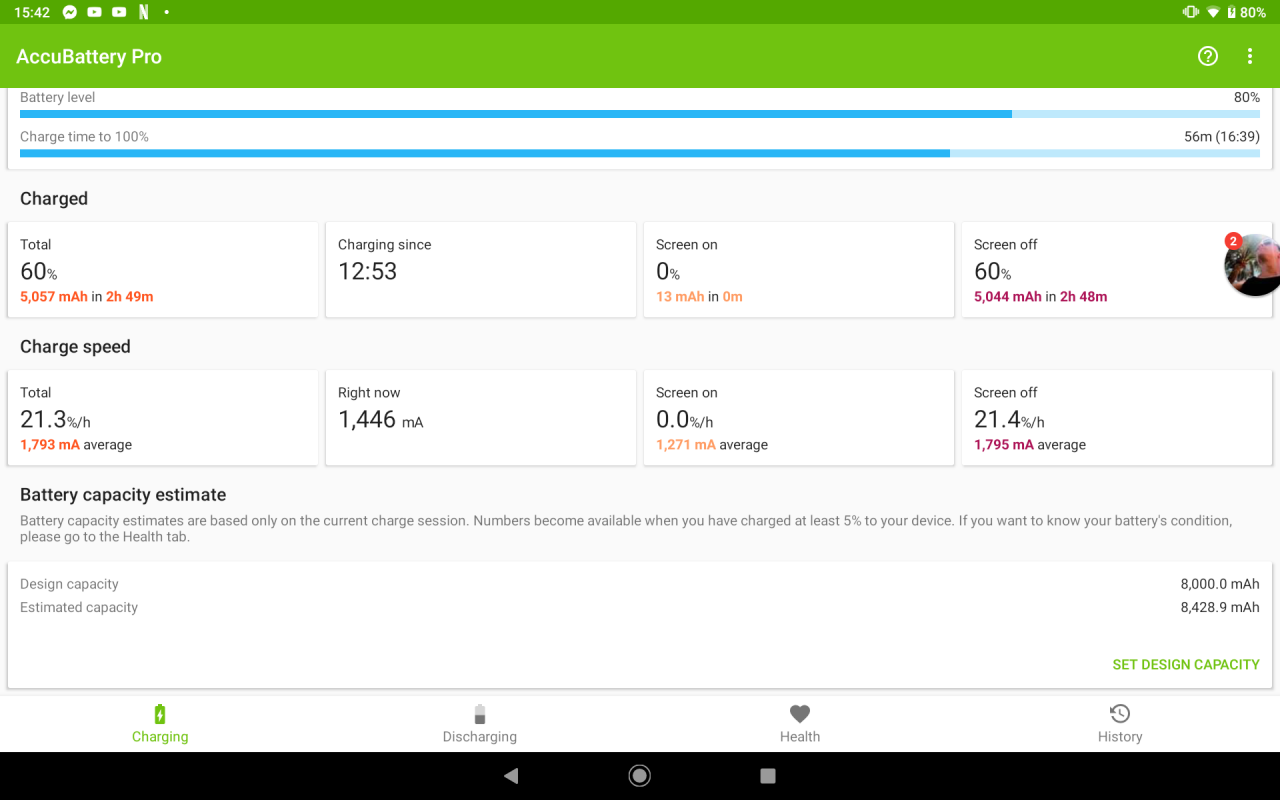1280x800 pixels.
Task: Tap the Android back navigation button
Action: (511, 776)
